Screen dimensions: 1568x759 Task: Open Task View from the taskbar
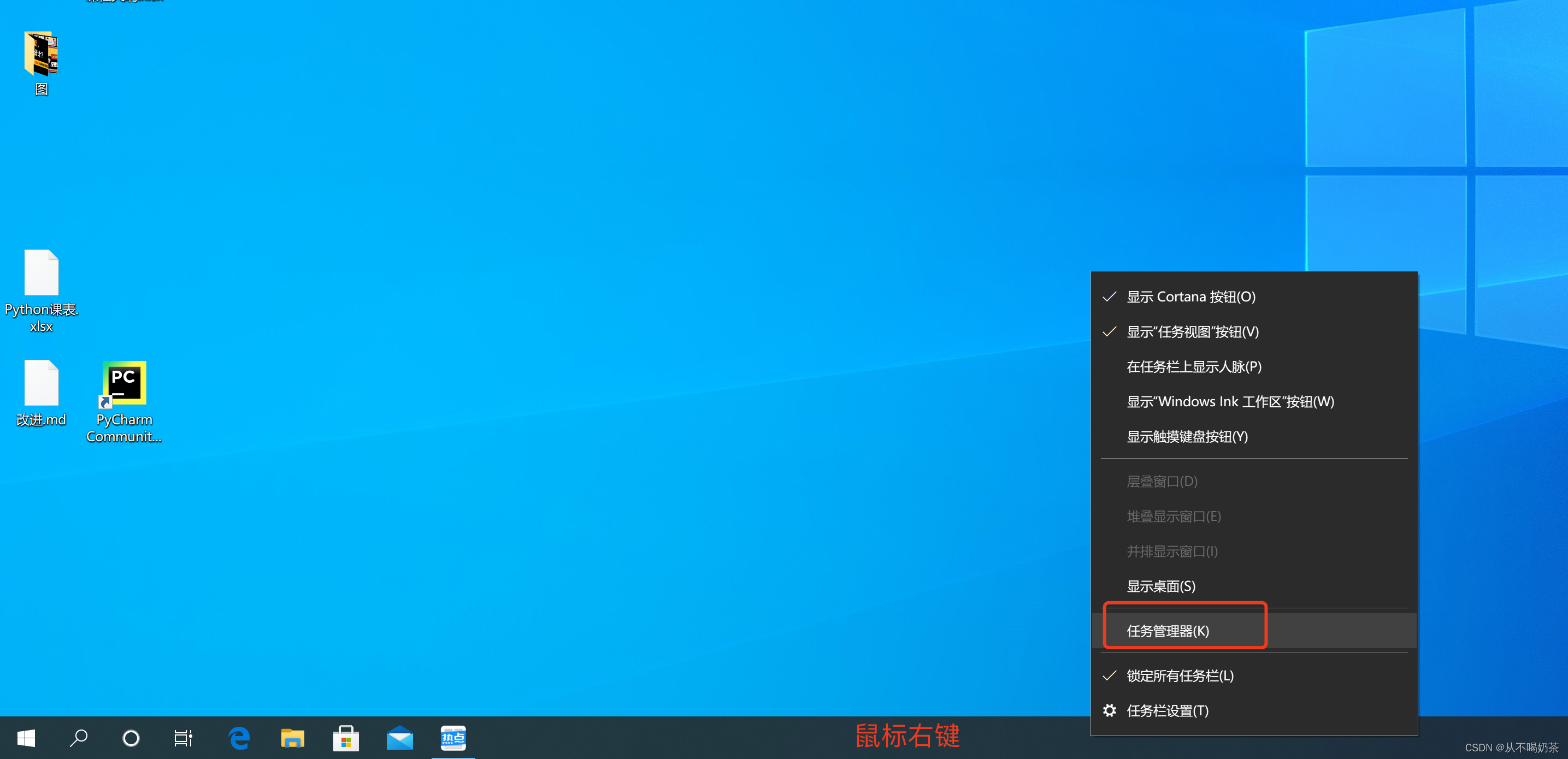pos(182,738)
